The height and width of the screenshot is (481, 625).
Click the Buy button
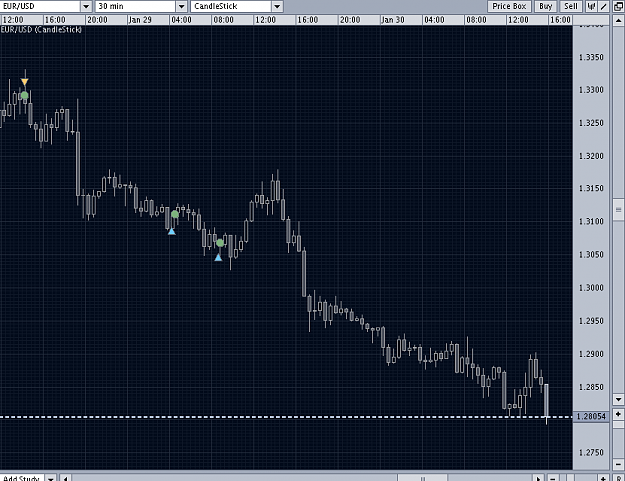point(546,6)
